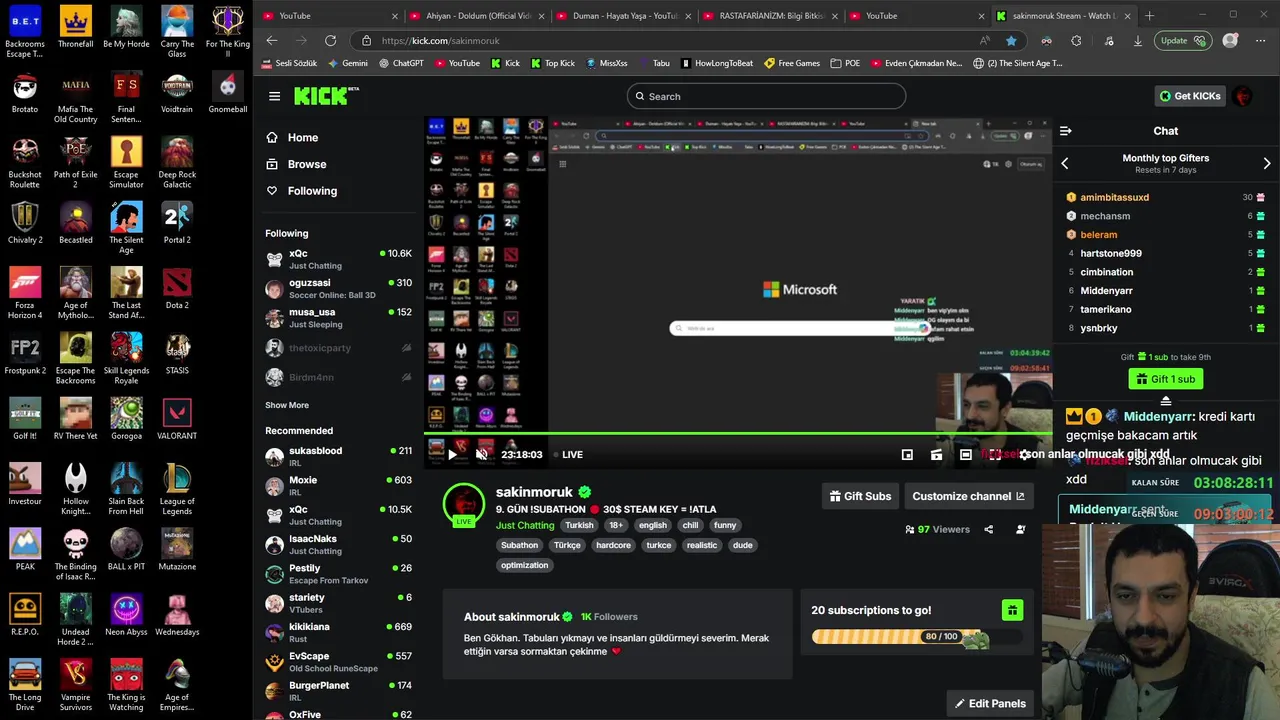Open a new browser tab

coord(1149,16)
